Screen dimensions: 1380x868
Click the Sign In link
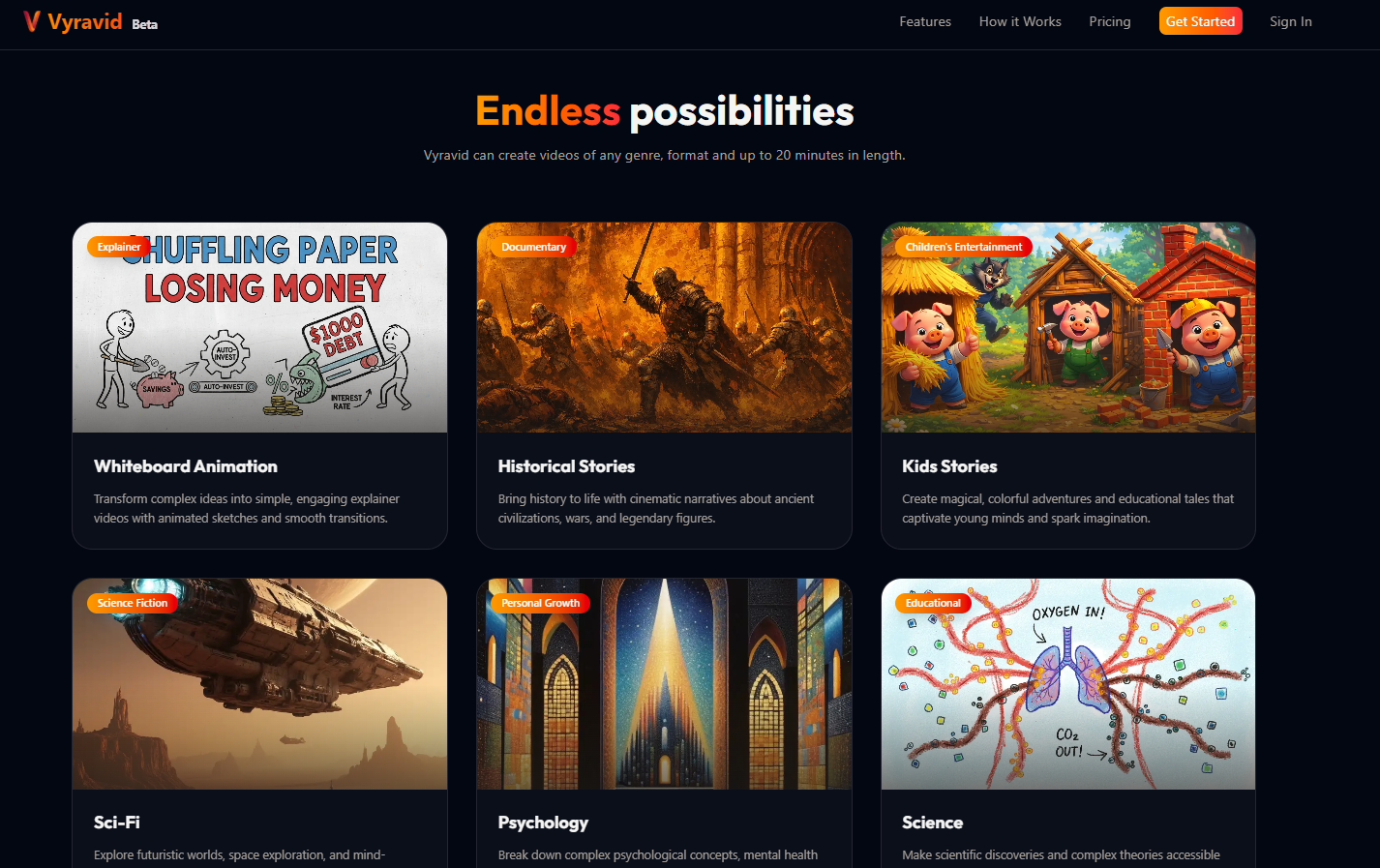pyautogui.click(x=1291, y=21)
